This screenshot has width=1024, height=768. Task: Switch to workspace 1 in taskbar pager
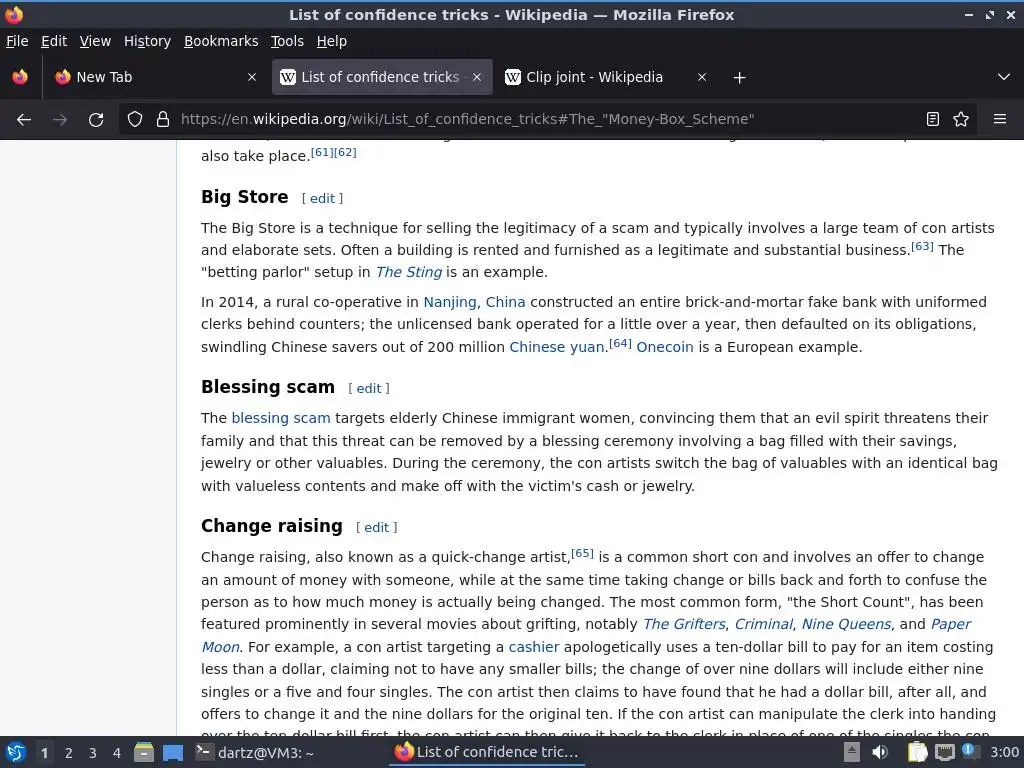(44, 753)
